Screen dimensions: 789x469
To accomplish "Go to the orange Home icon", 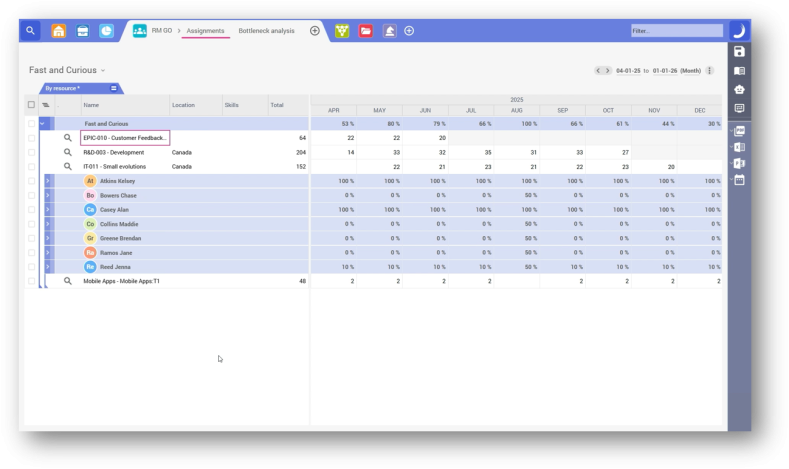I will point(59,31).
